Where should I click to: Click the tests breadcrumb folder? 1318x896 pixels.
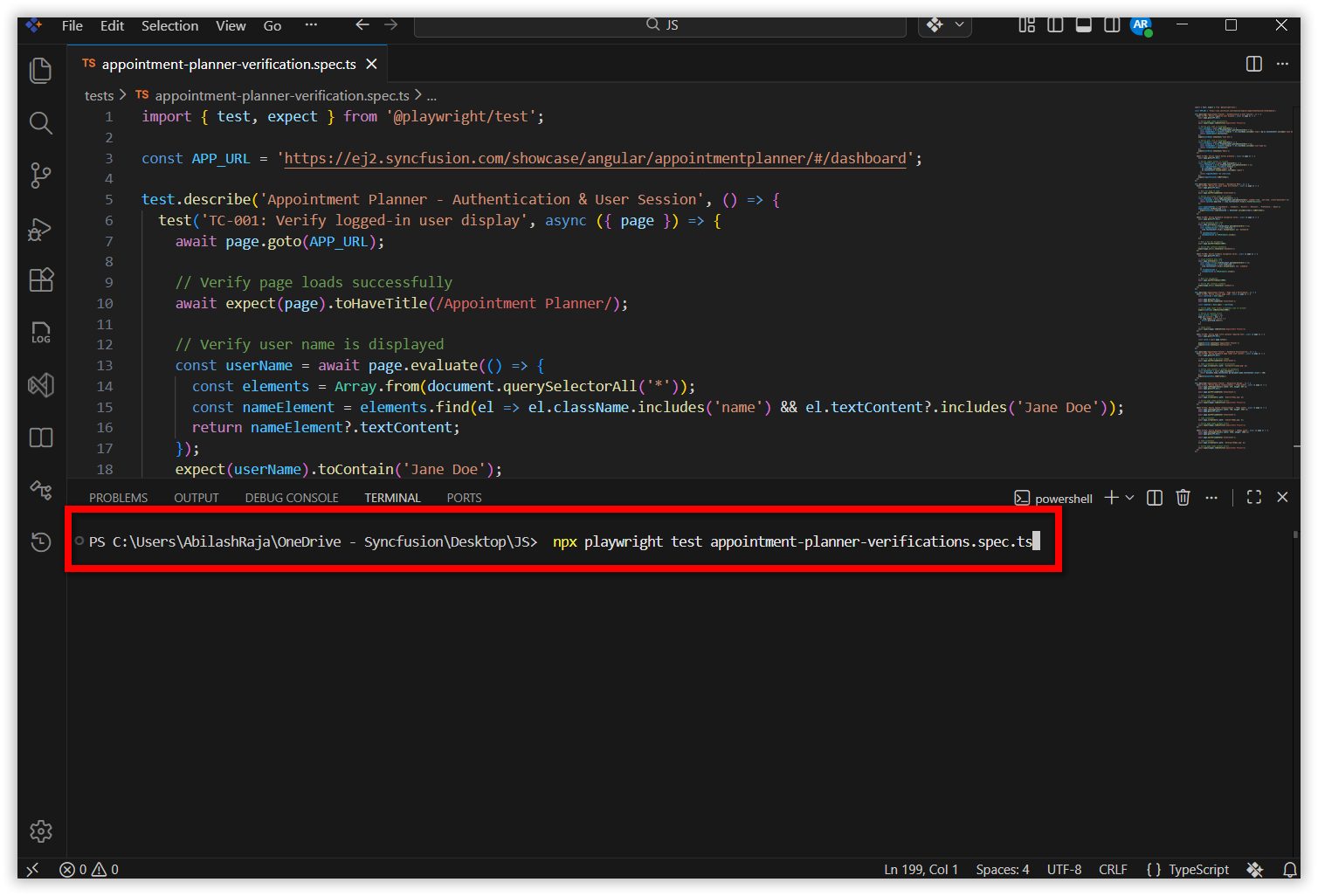coord(99,95)
